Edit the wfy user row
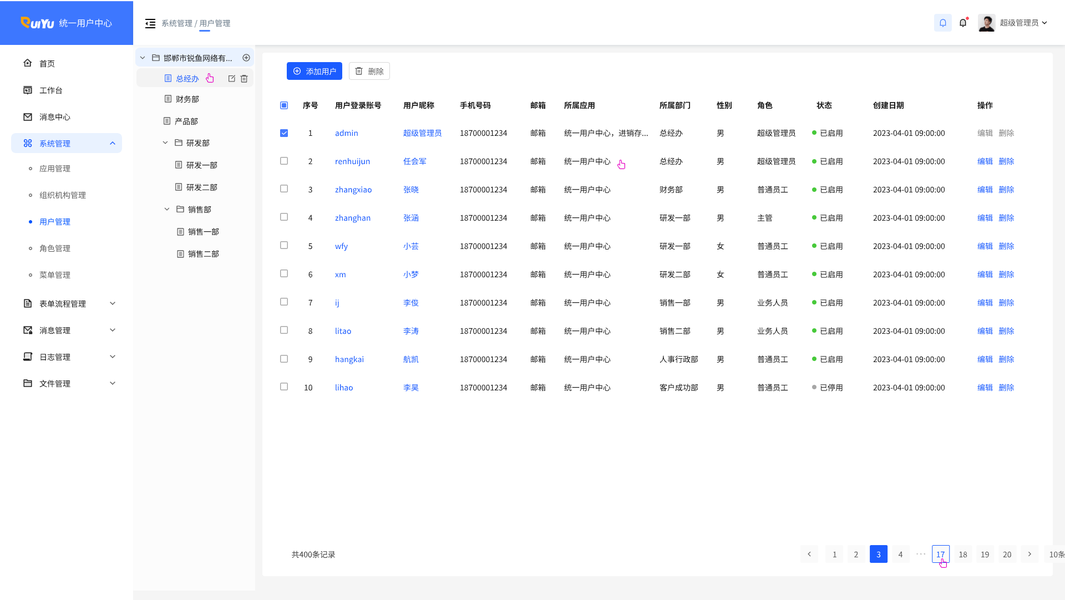Image resolution: width=1065 pixels, height=600 pixels. point(985,247)
